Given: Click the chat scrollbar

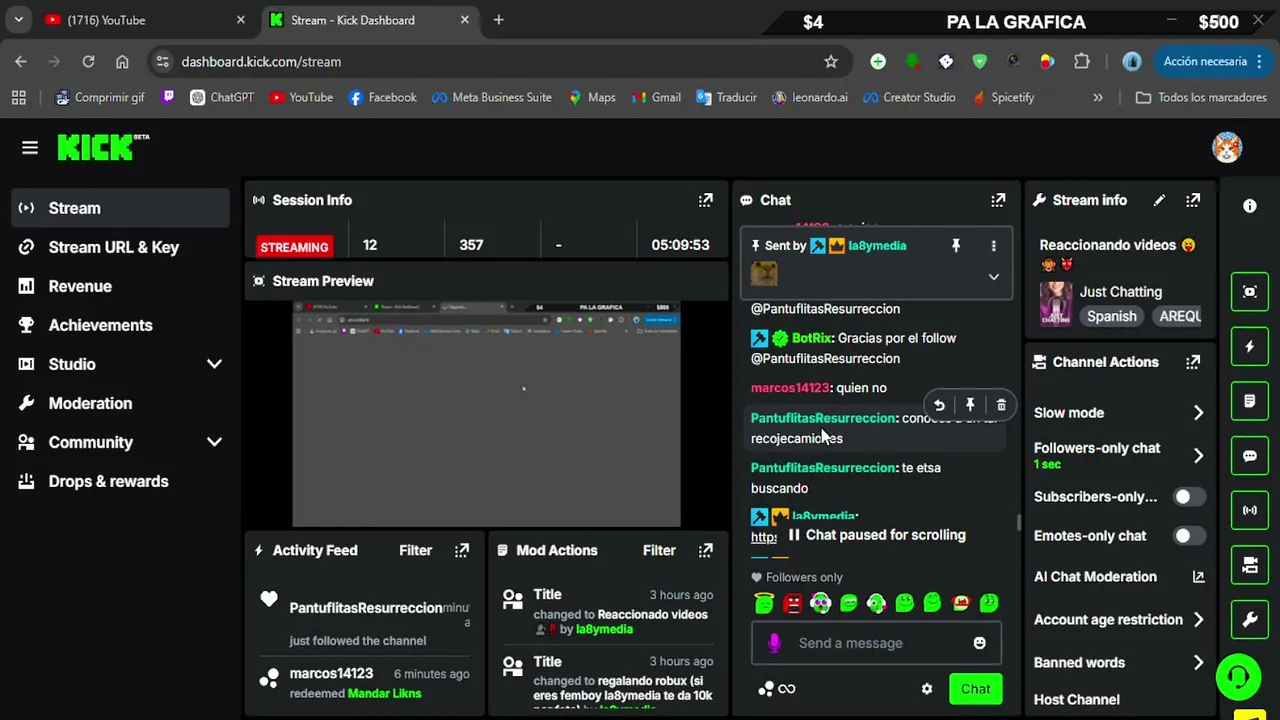Looking at the screenshot, I should [x=1018, y=522].
